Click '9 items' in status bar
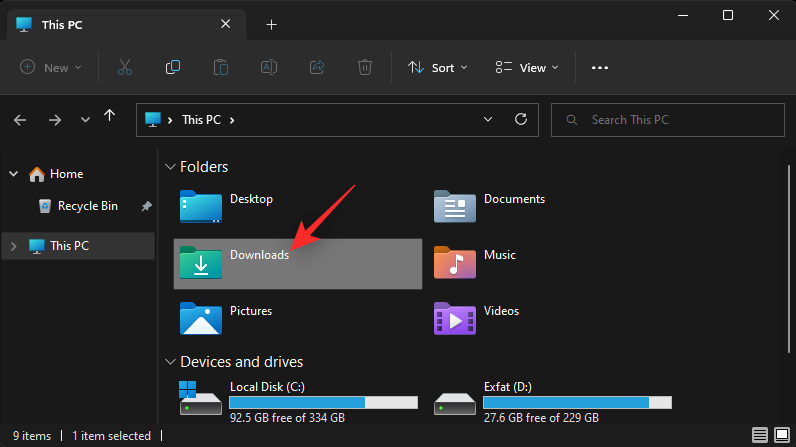 (32, 436)
